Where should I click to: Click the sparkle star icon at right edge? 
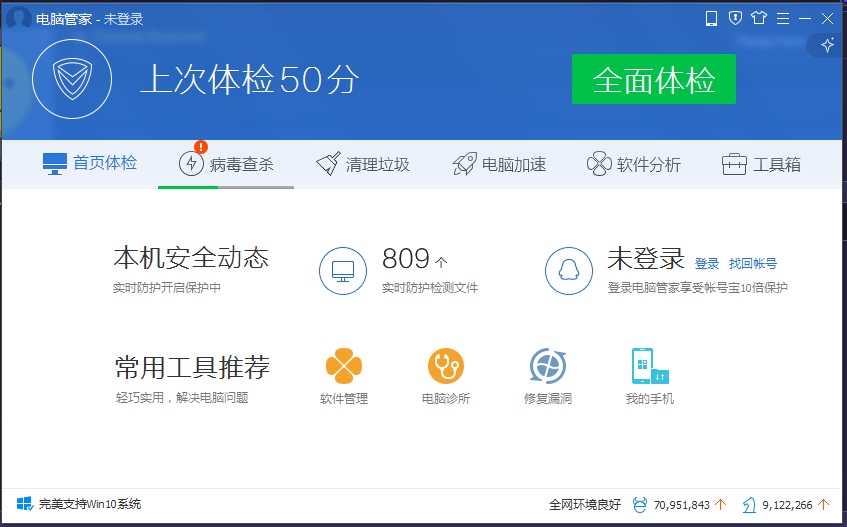[x=827, y=45]
